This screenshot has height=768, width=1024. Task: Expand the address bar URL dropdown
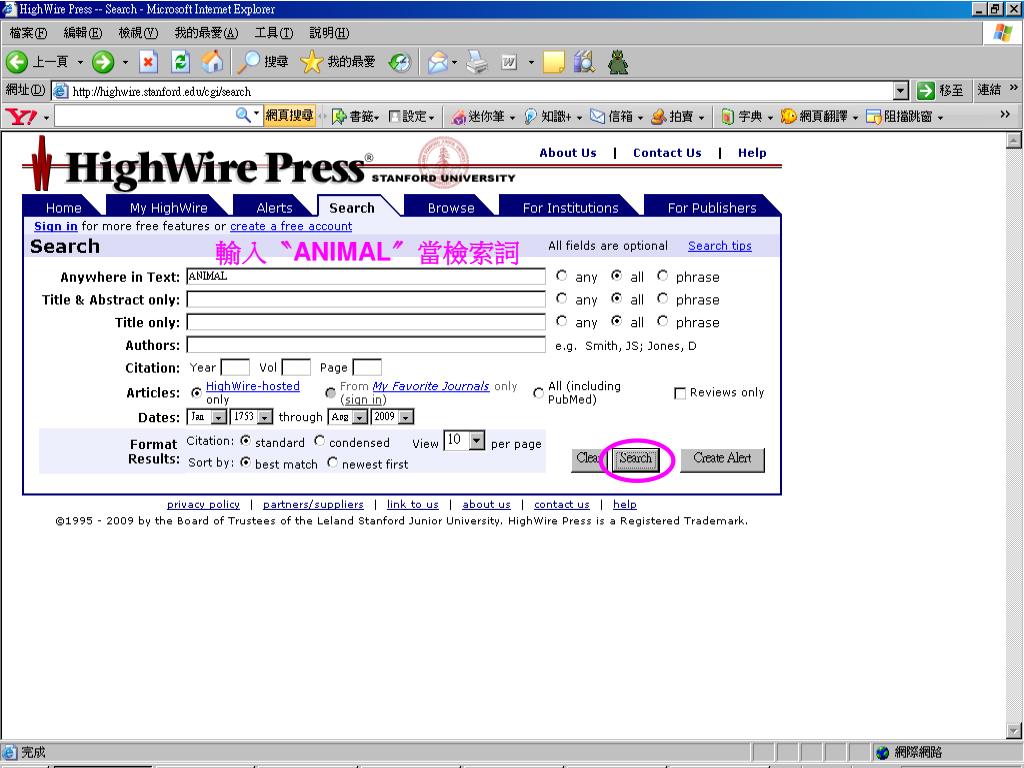[x=901, y=91]
